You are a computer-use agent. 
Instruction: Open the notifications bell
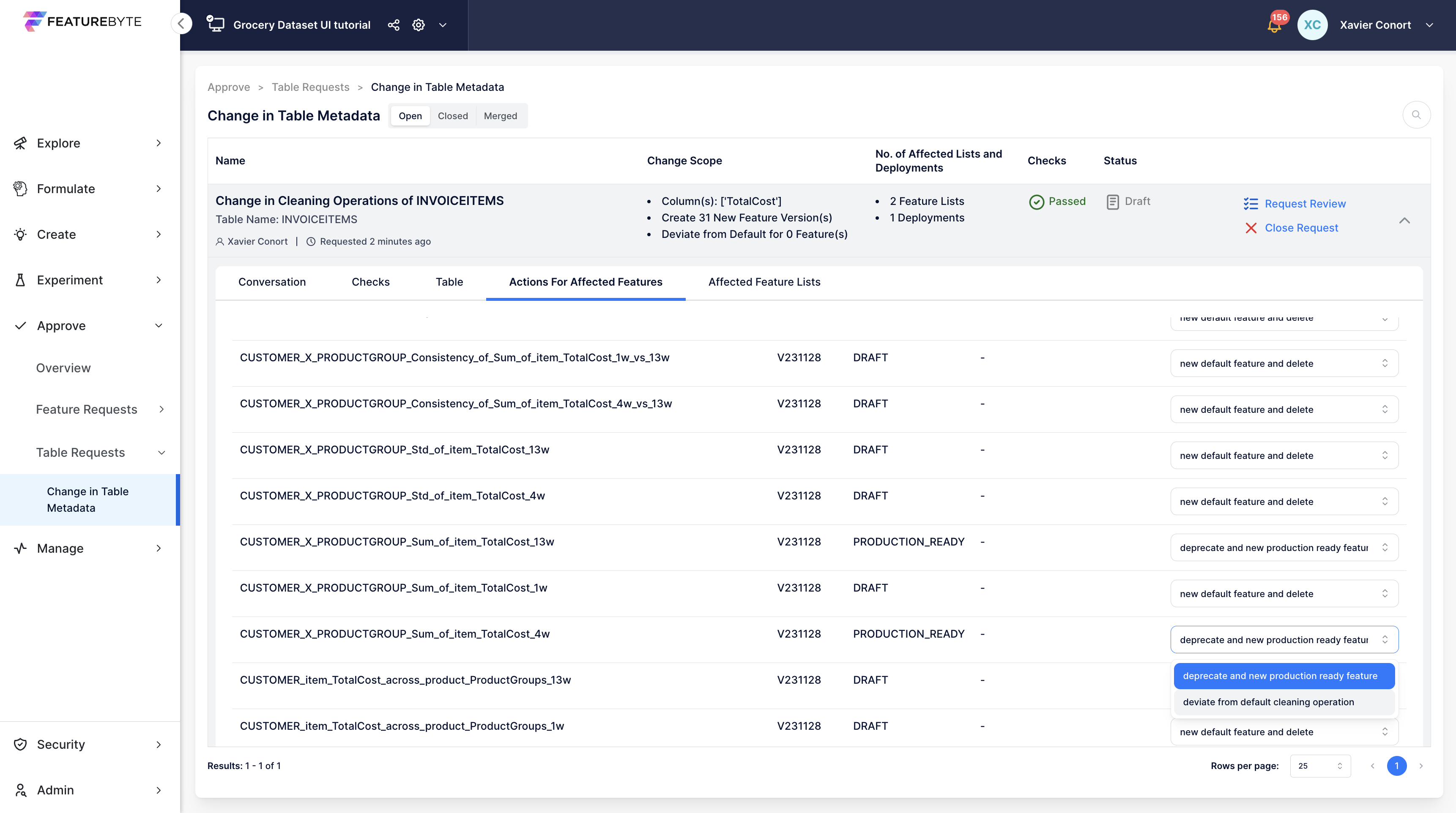click(x=1274, y=25)
